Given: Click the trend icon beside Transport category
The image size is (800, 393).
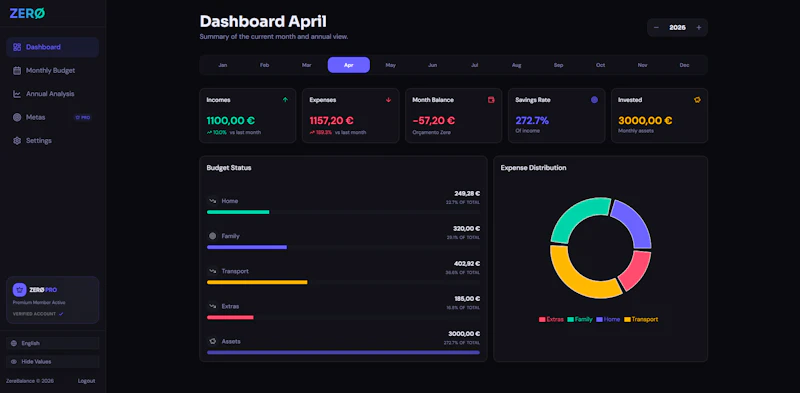Looking at the screenshot, I should coord(212,271).
